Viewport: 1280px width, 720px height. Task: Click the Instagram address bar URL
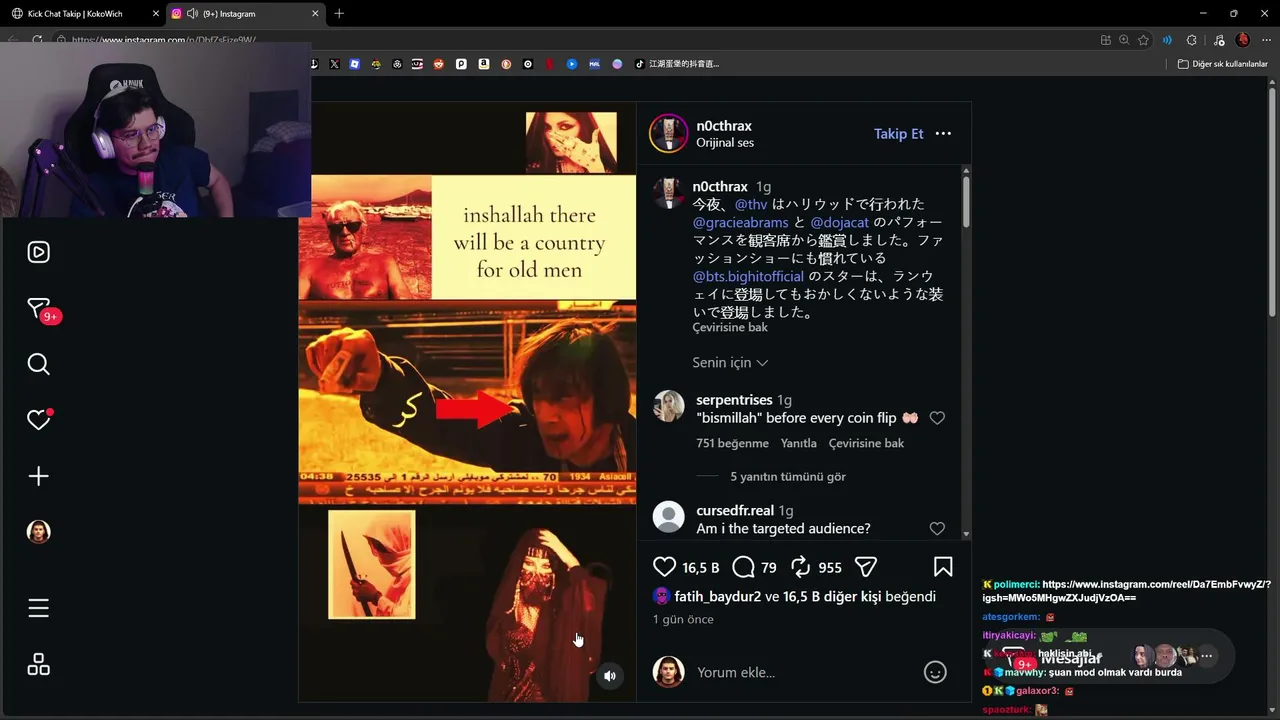point(164,40)
